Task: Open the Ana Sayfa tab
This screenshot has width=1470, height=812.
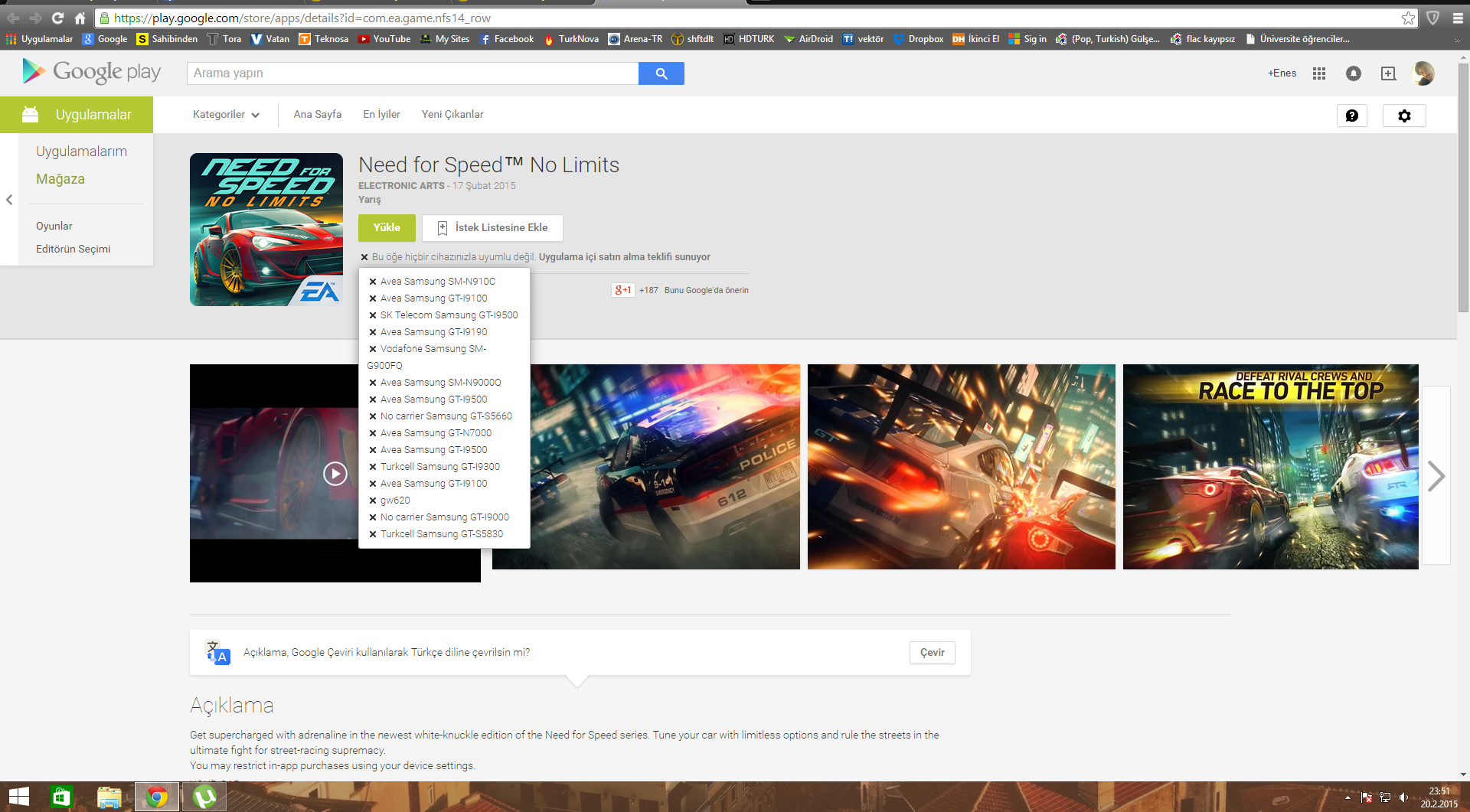Action: (x=318, y=115)
